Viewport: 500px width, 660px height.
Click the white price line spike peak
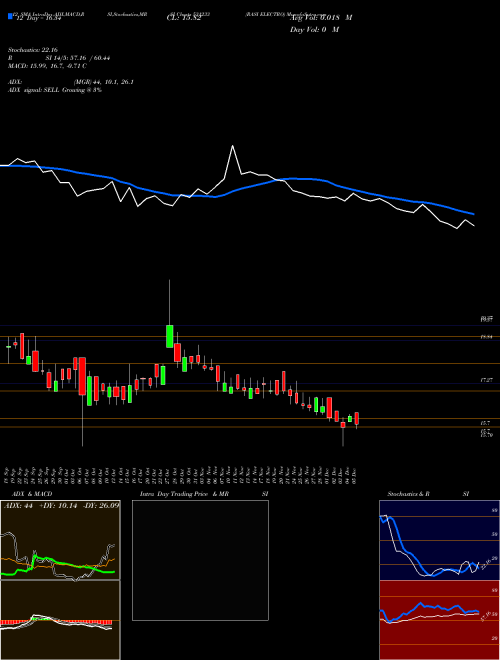click(232, 146)
